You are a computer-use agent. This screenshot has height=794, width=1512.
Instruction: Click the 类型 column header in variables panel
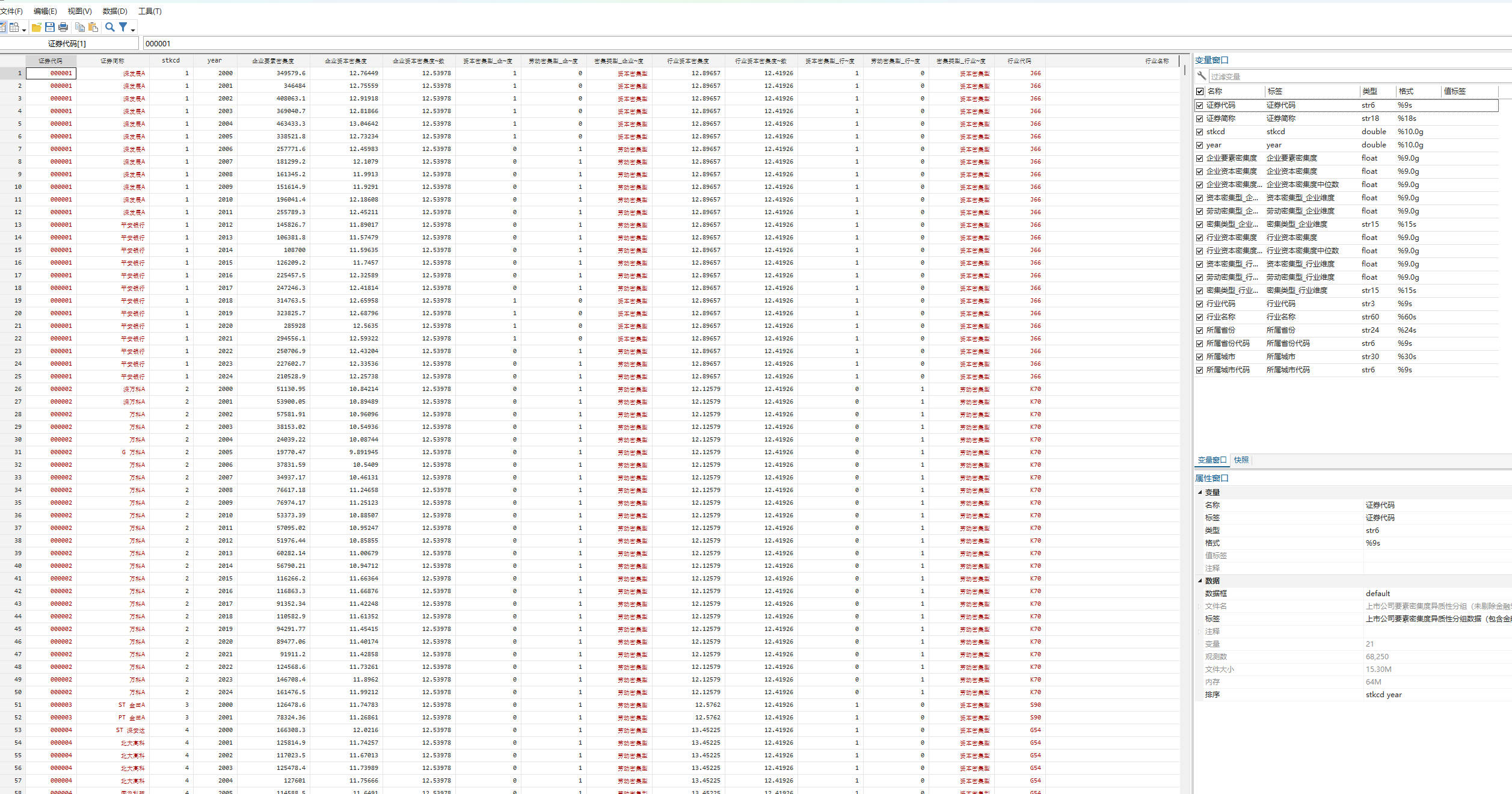pyautogui.click(x=1369, y=91)
